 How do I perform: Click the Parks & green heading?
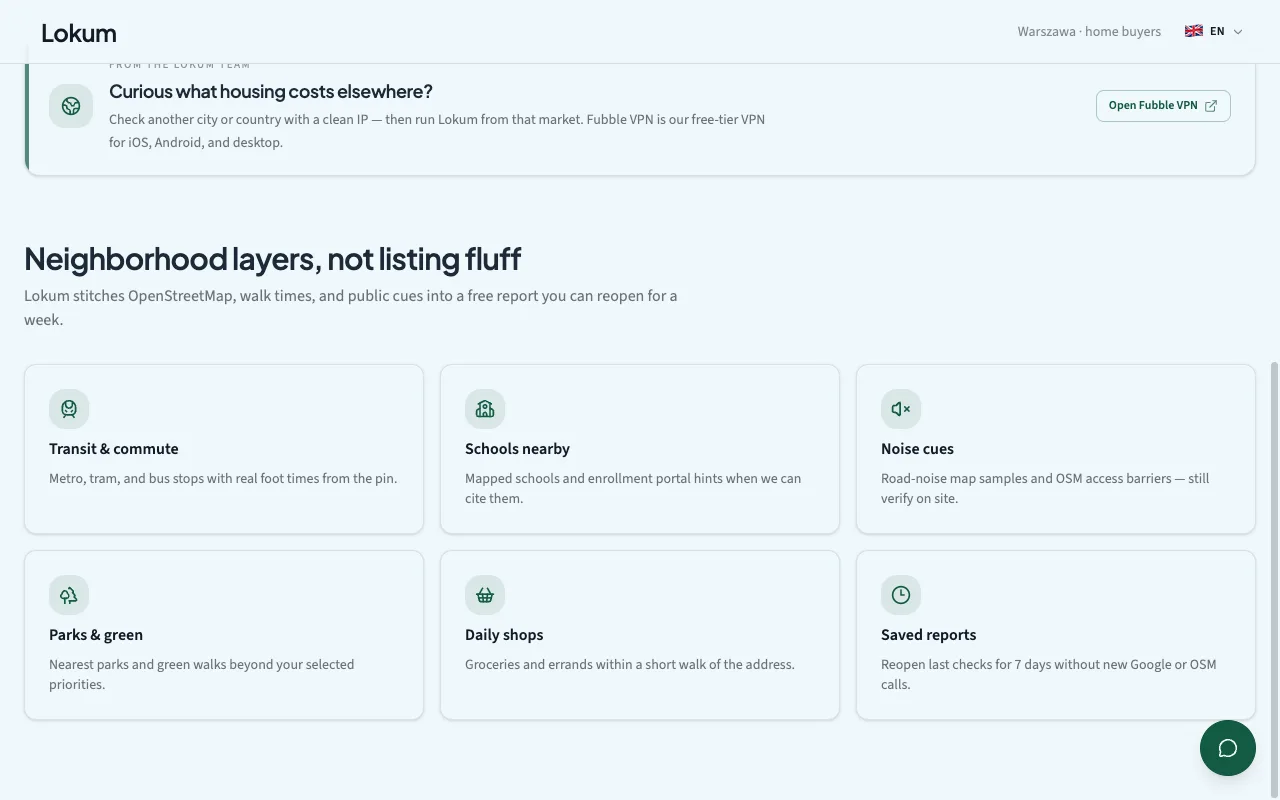point(96,635)
